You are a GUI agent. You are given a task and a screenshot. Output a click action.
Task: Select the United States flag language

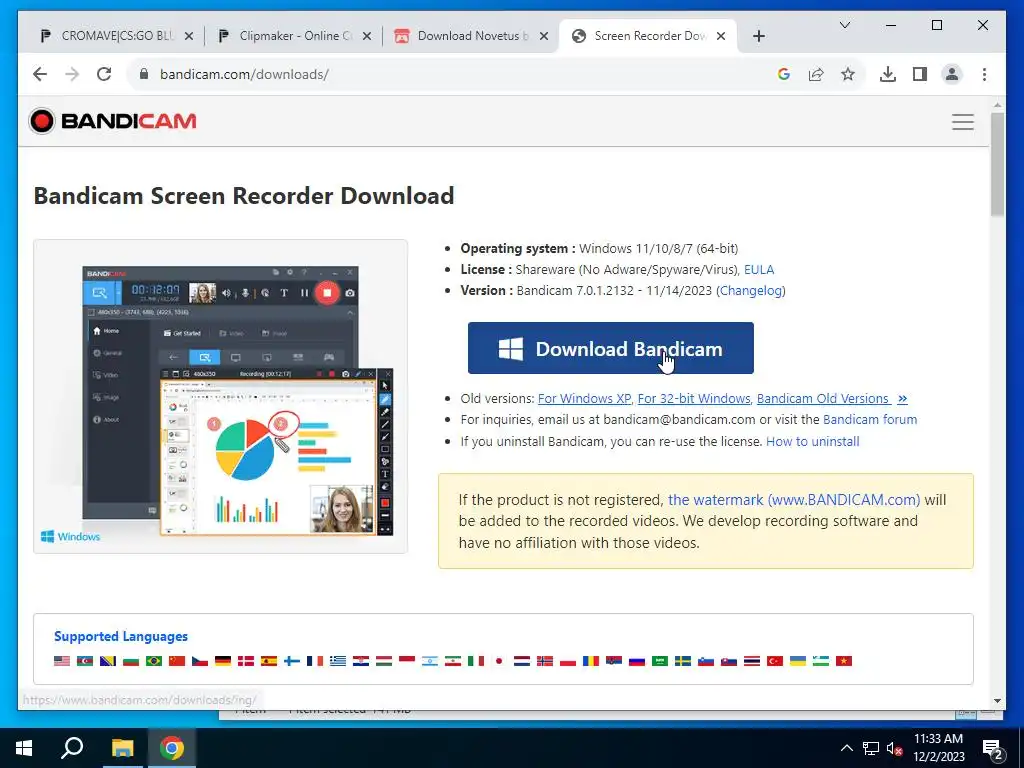tap(62, 661)
